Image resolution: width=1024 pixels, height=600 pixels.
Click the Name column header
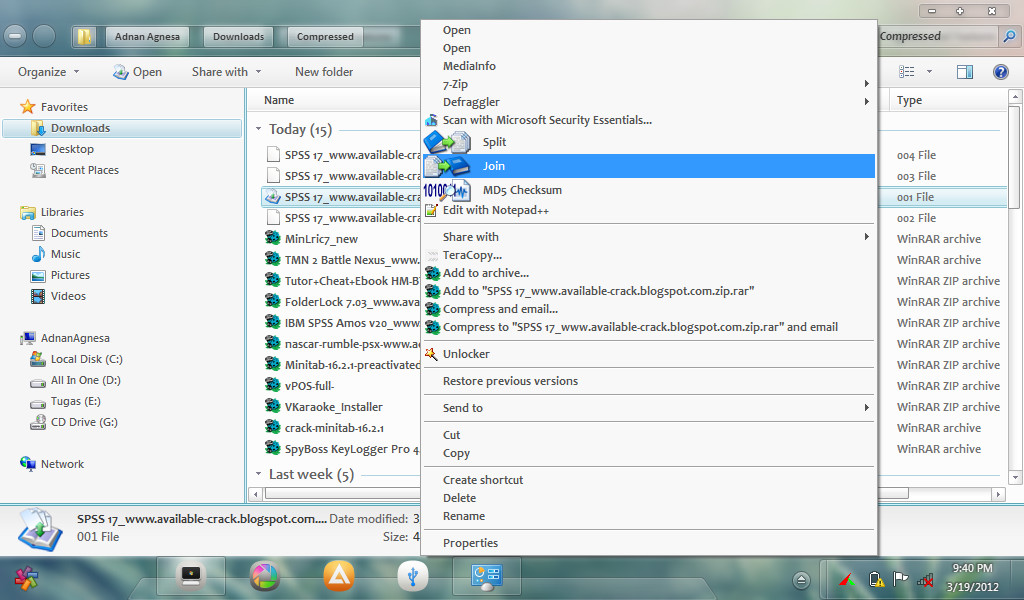pos(279,100)
